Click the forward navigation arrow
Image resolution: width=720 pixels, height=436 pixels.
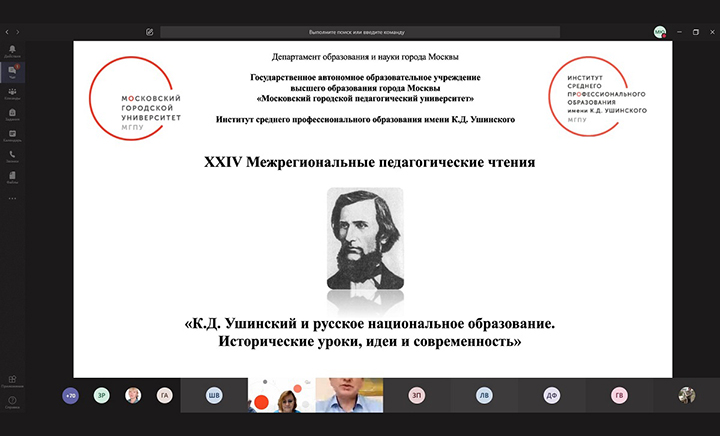tap(19, 32)
